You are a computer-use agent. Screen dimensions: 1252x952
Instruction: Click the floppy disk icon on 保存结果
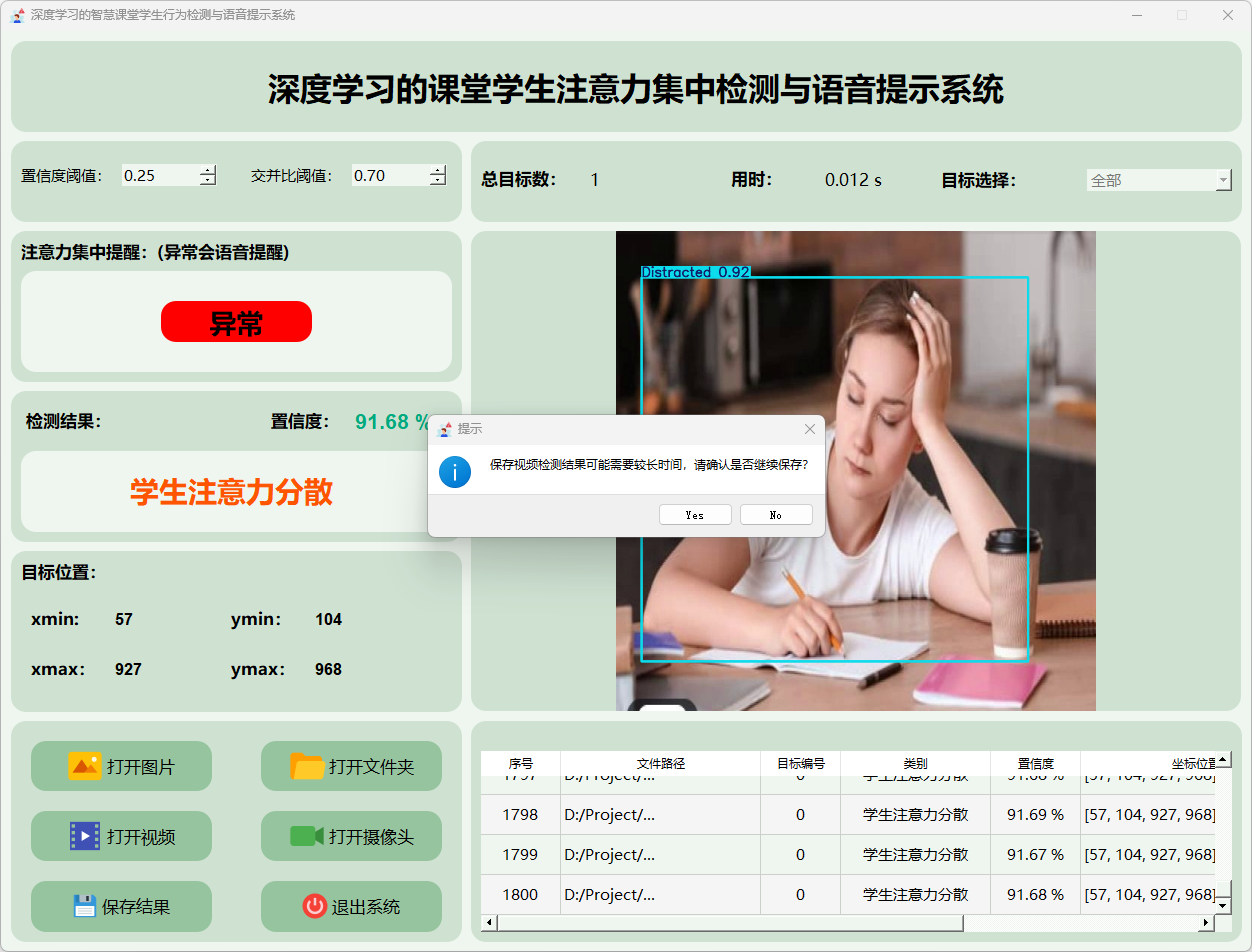(85, 906)
